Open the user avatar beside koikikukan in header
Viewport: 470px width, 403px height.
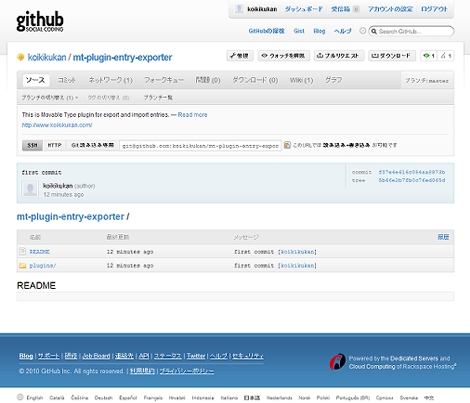coord(239,9)
